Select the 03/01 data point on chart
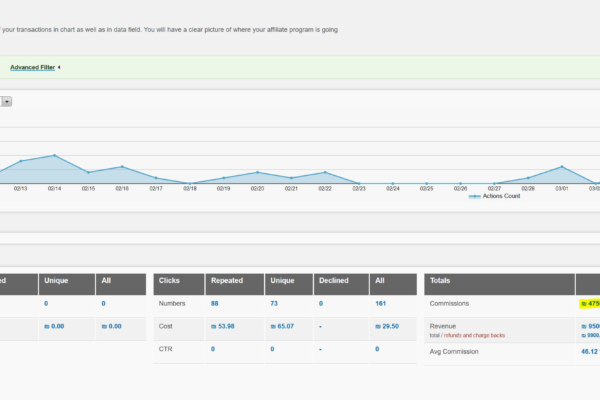The image size is (600, 400). point(562,167)
